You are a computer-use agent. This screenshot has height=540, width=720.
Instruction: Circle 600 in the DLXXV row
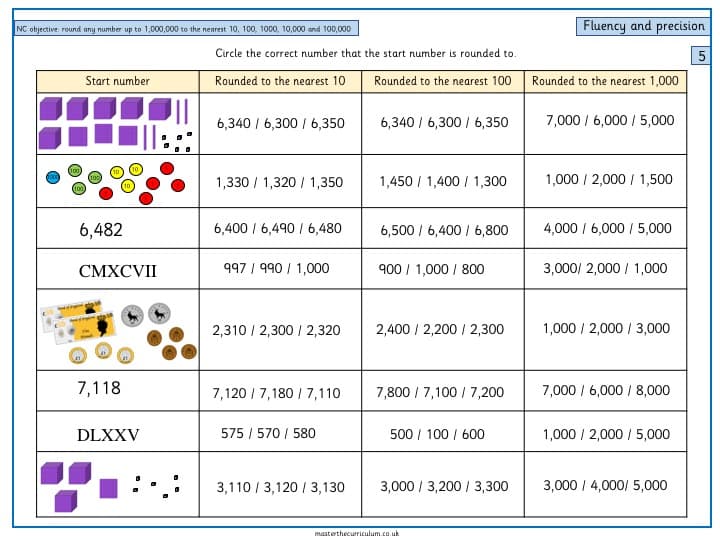click(x=473, y=434)
